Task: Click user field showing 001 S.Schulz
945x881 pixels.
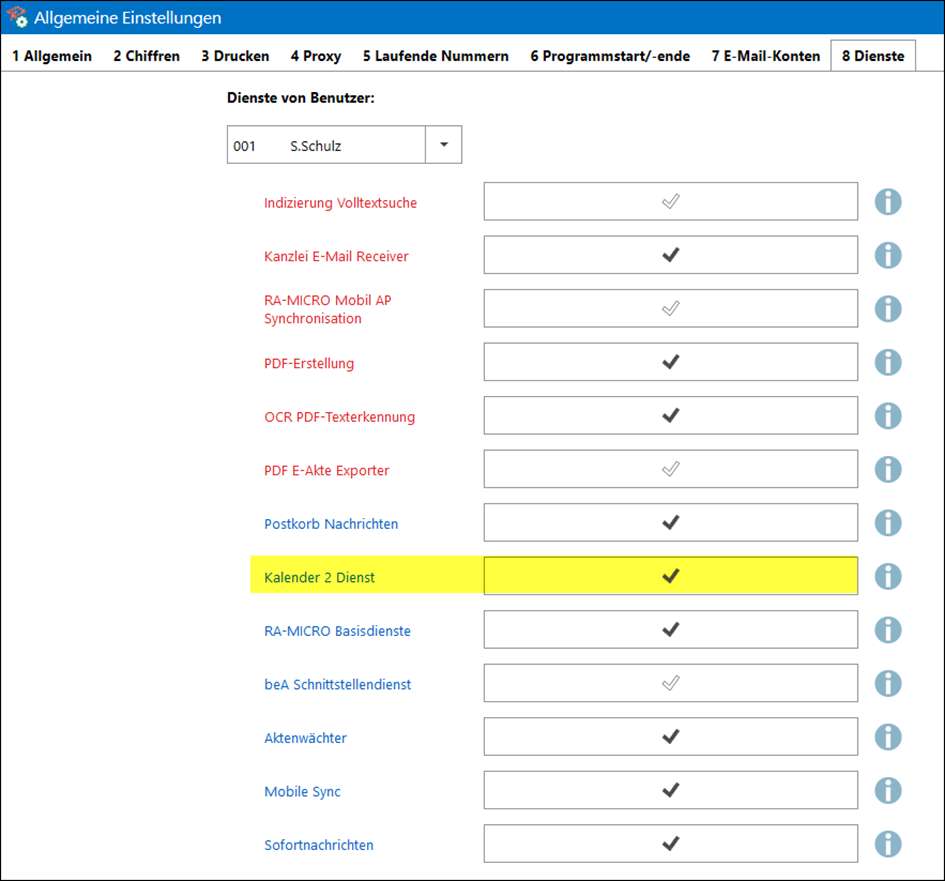Action: click(326, 145)
